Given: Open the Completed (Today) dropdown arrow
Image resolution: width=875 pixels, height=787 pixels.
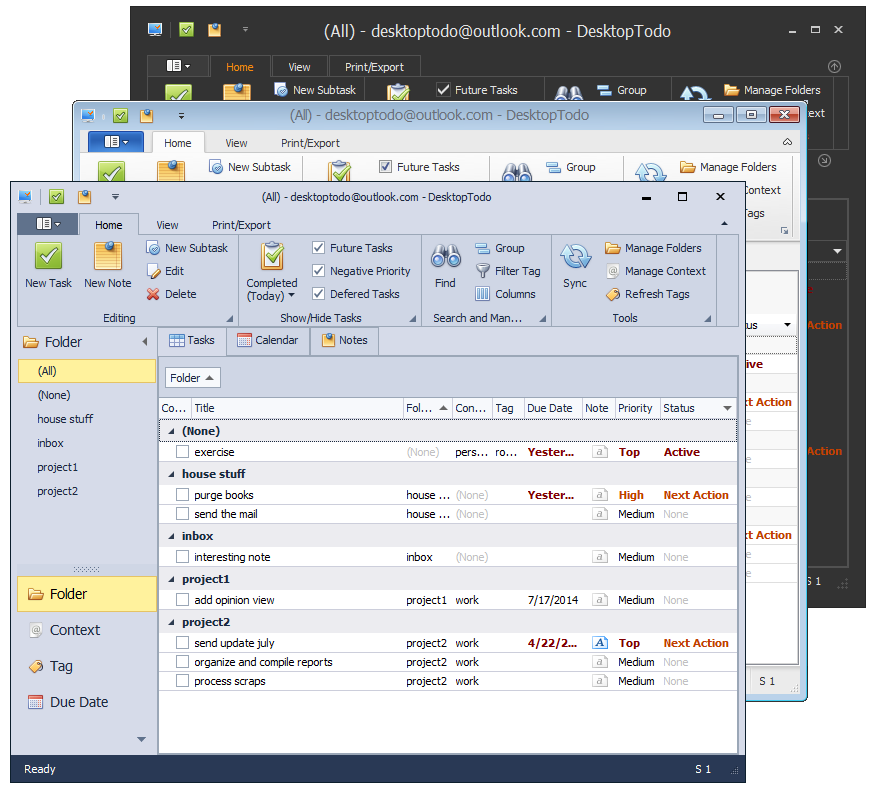Looking at the screenshot, I should pos(291,295).
